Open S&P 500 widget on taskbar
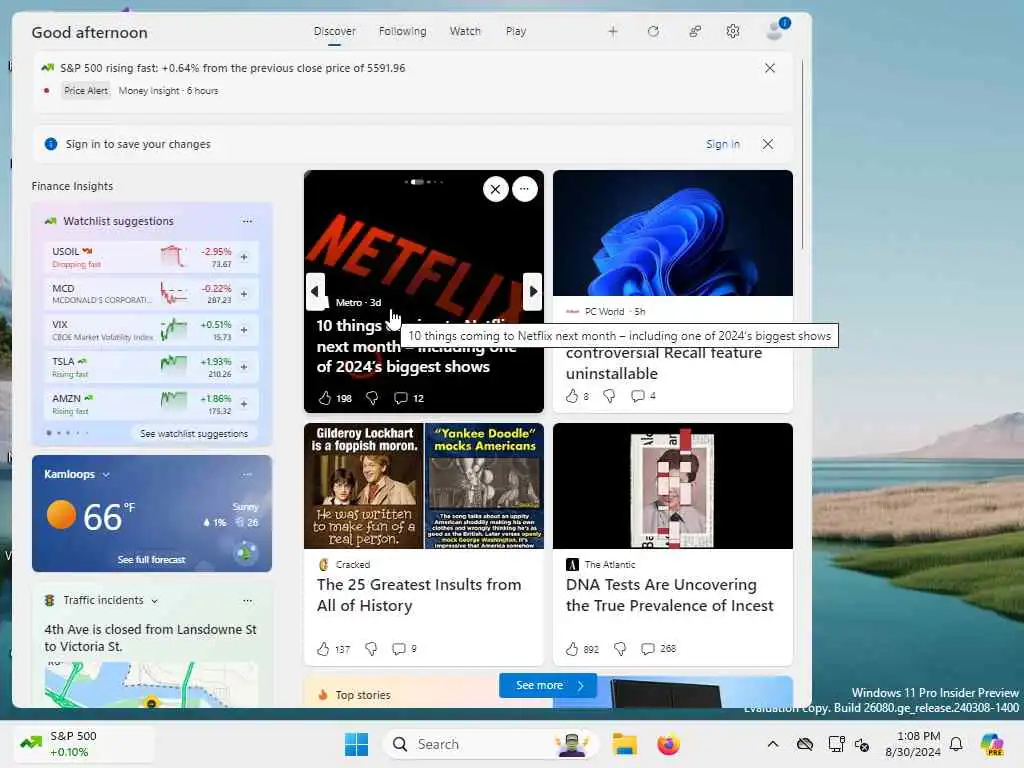1024x768 pixels. point(84,744)
